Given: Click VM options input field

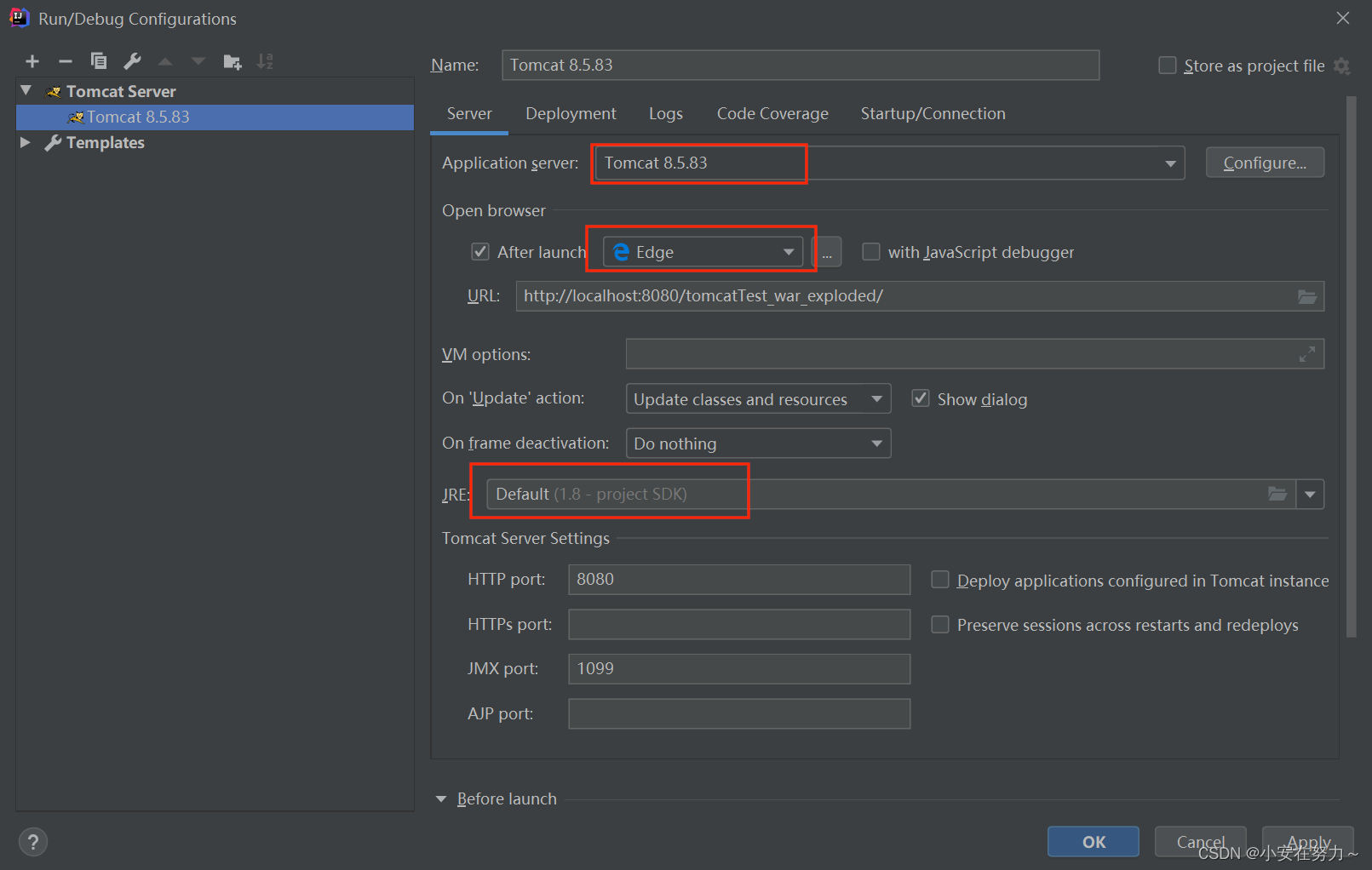Looking at the screenshot, I should click(974, 354).
